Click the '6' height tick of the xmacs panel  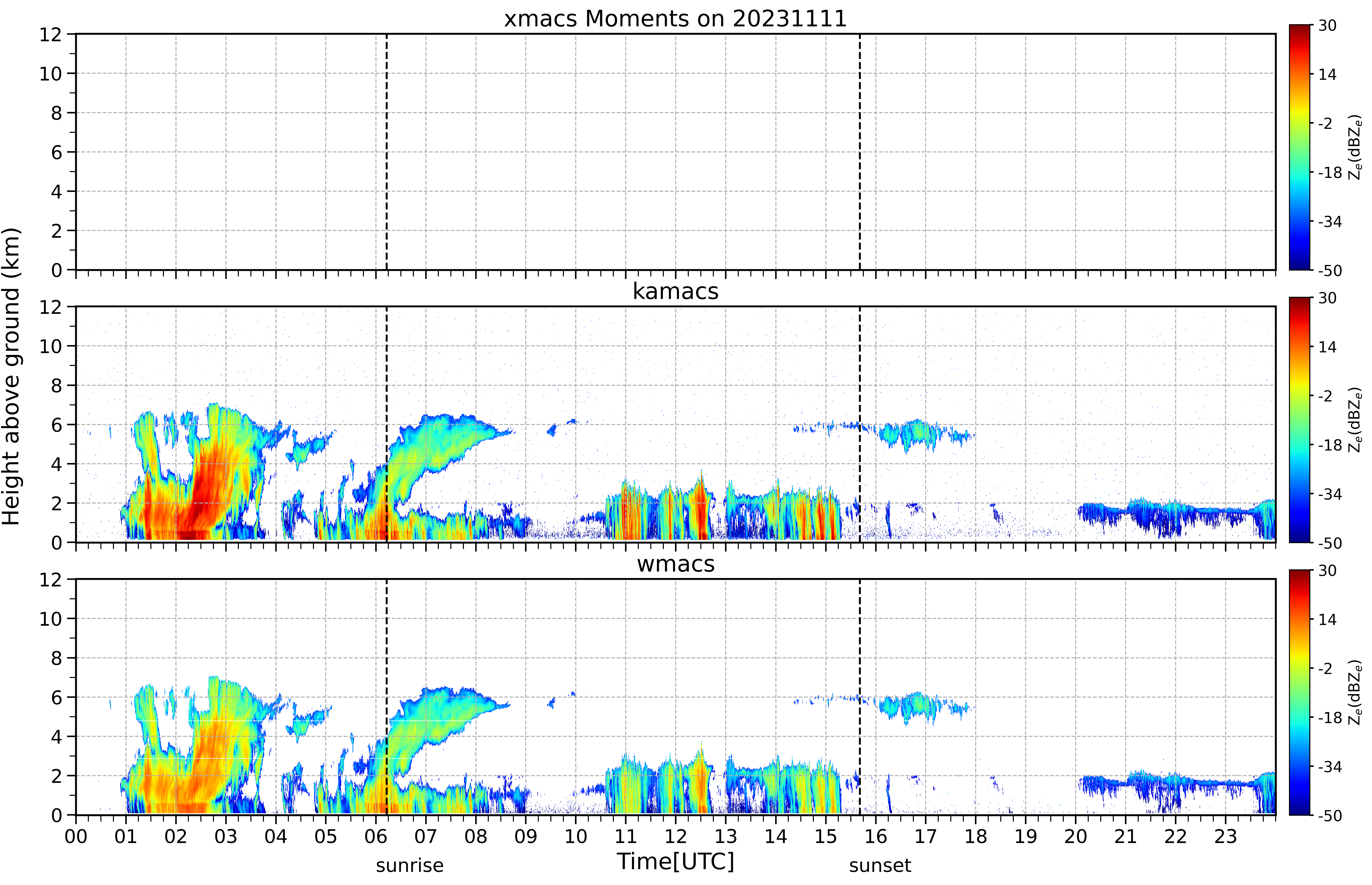click(x=56, y=152)
